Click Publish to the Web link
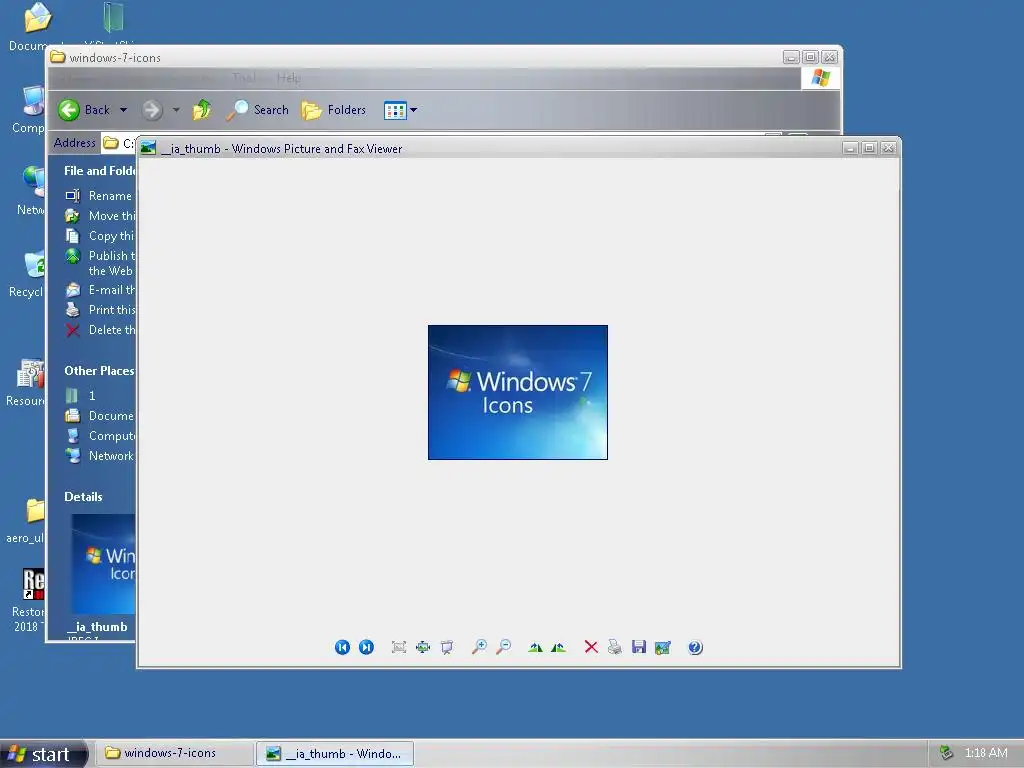1024x768 pixels. point(100,263)
